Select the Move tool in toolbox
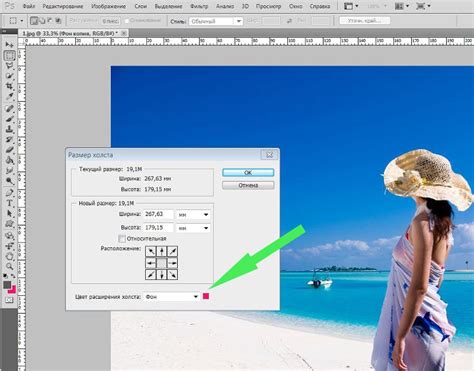 tap(9, 44)
